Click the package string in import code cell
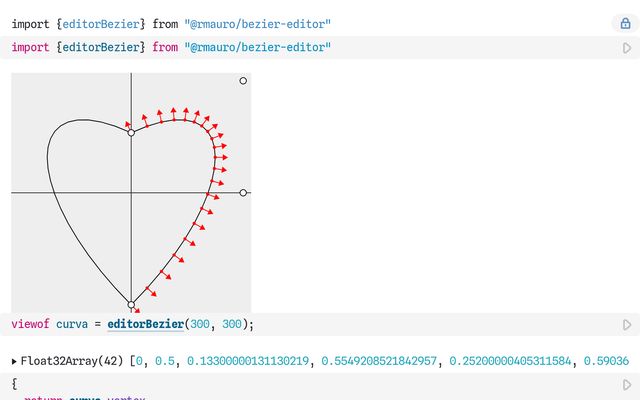Viewport: 640px width, 400px height. pos(258,47)
